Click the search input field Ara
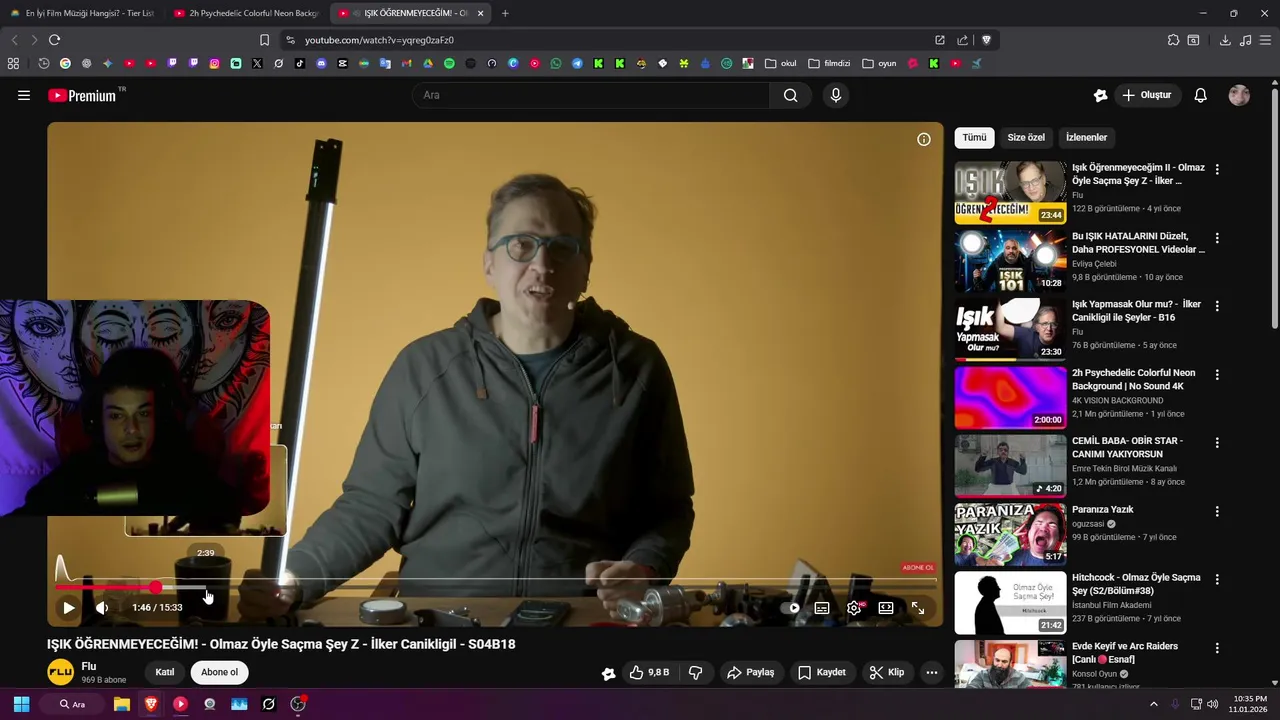This screenshot has height=720, width=1280. tap(590, 95)
